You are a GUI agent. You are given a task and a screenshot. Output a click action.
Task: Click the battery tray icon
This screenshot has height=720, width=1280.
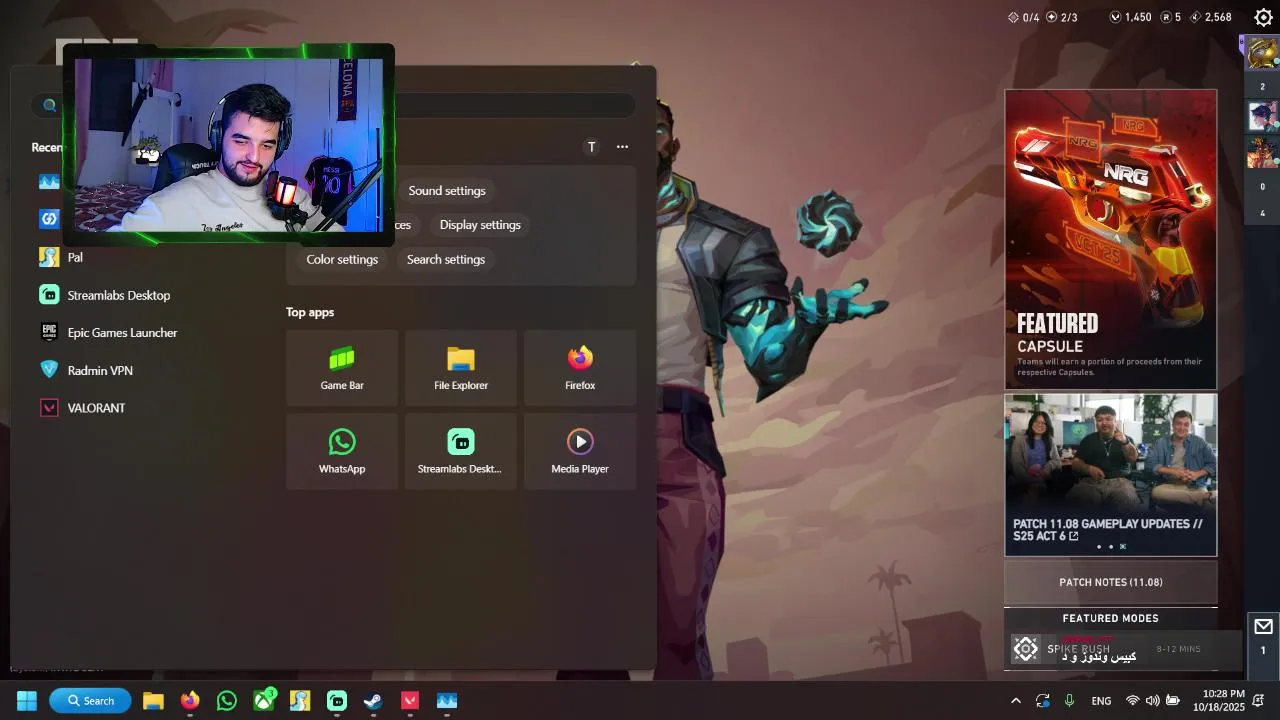1173,701
